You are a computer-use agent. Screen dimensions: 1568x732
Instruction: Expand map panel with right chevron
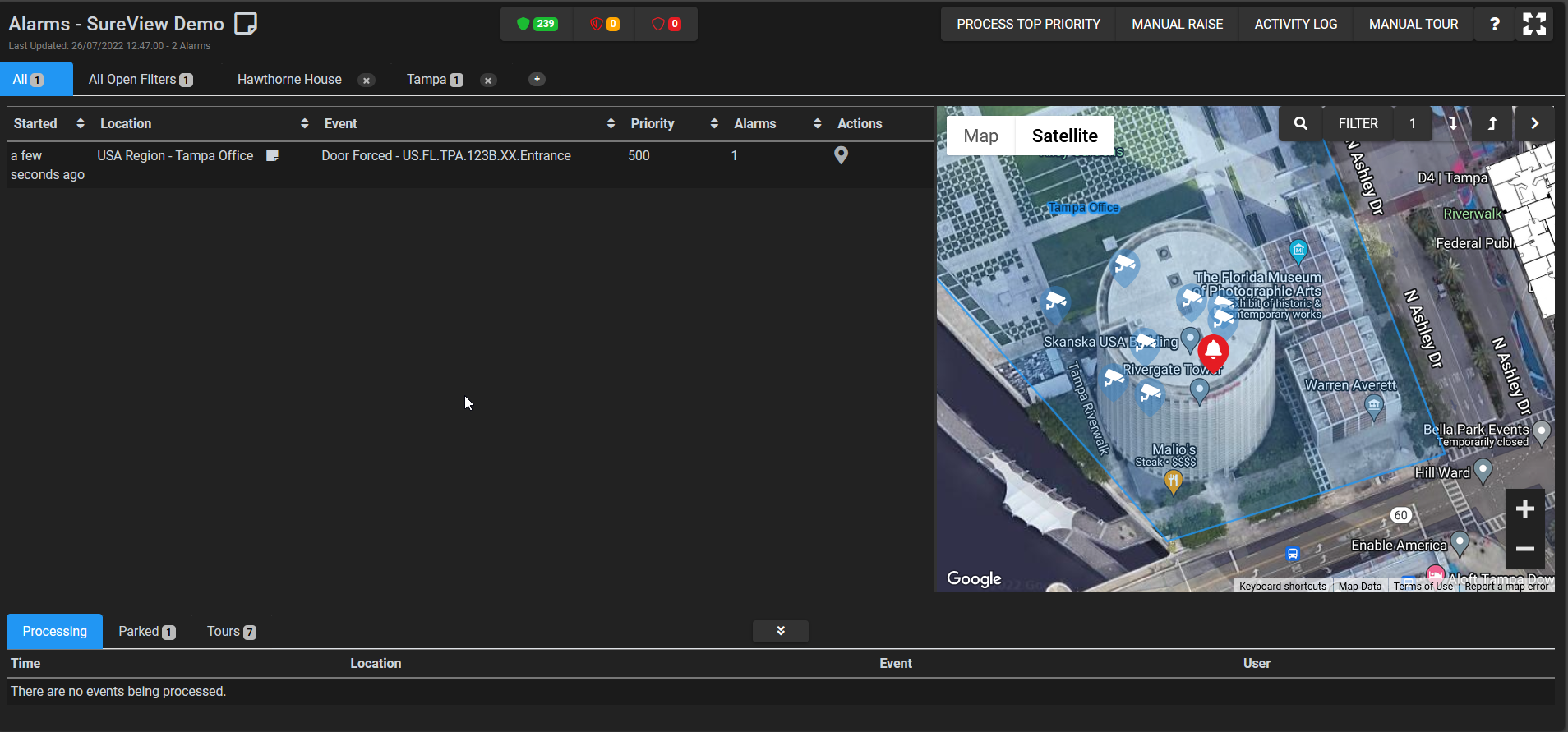pos(1534,123)
